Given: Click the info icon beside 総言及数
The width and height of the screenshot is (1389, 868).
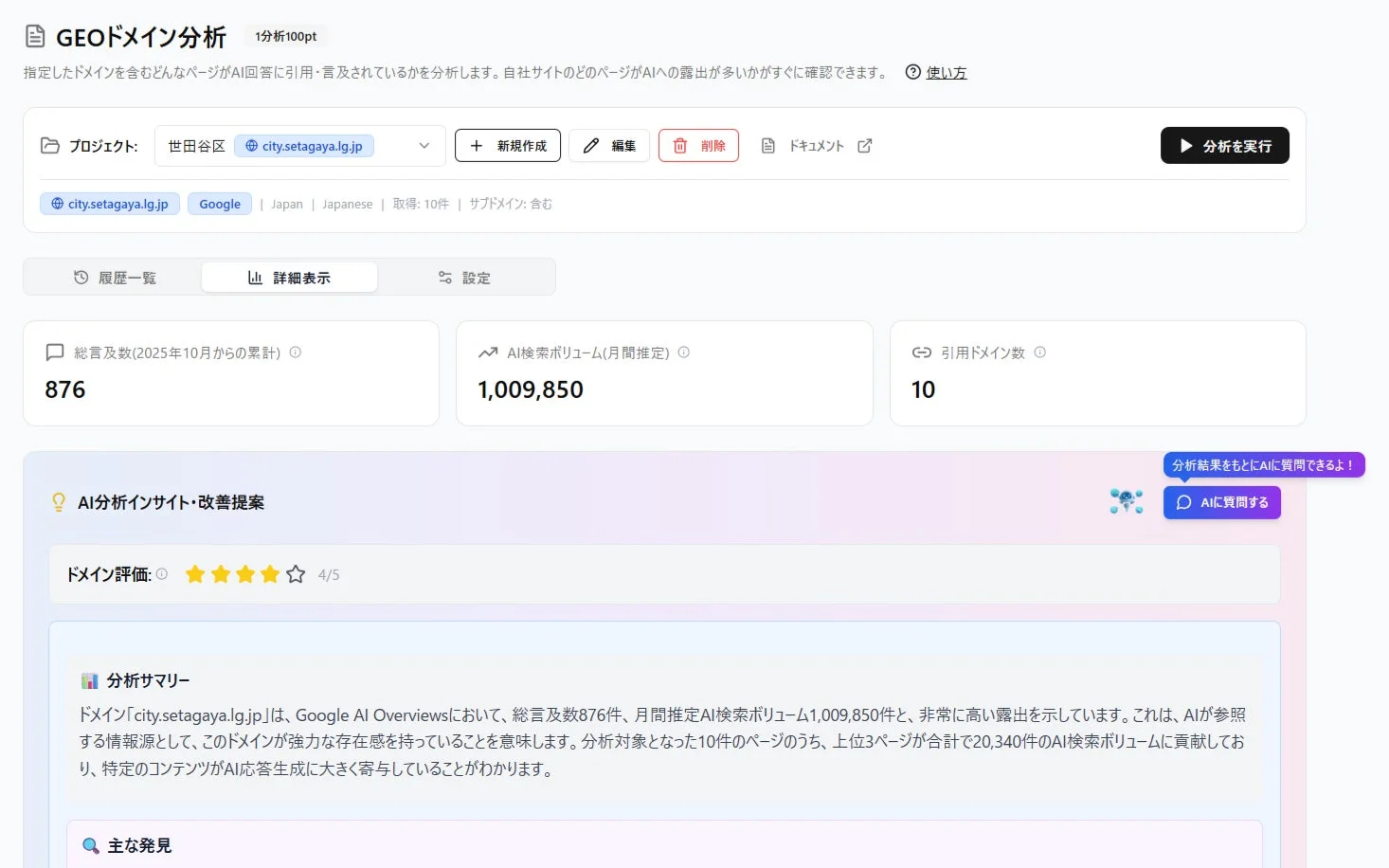Looking at the screenshot, I should (x=295, y=352).
